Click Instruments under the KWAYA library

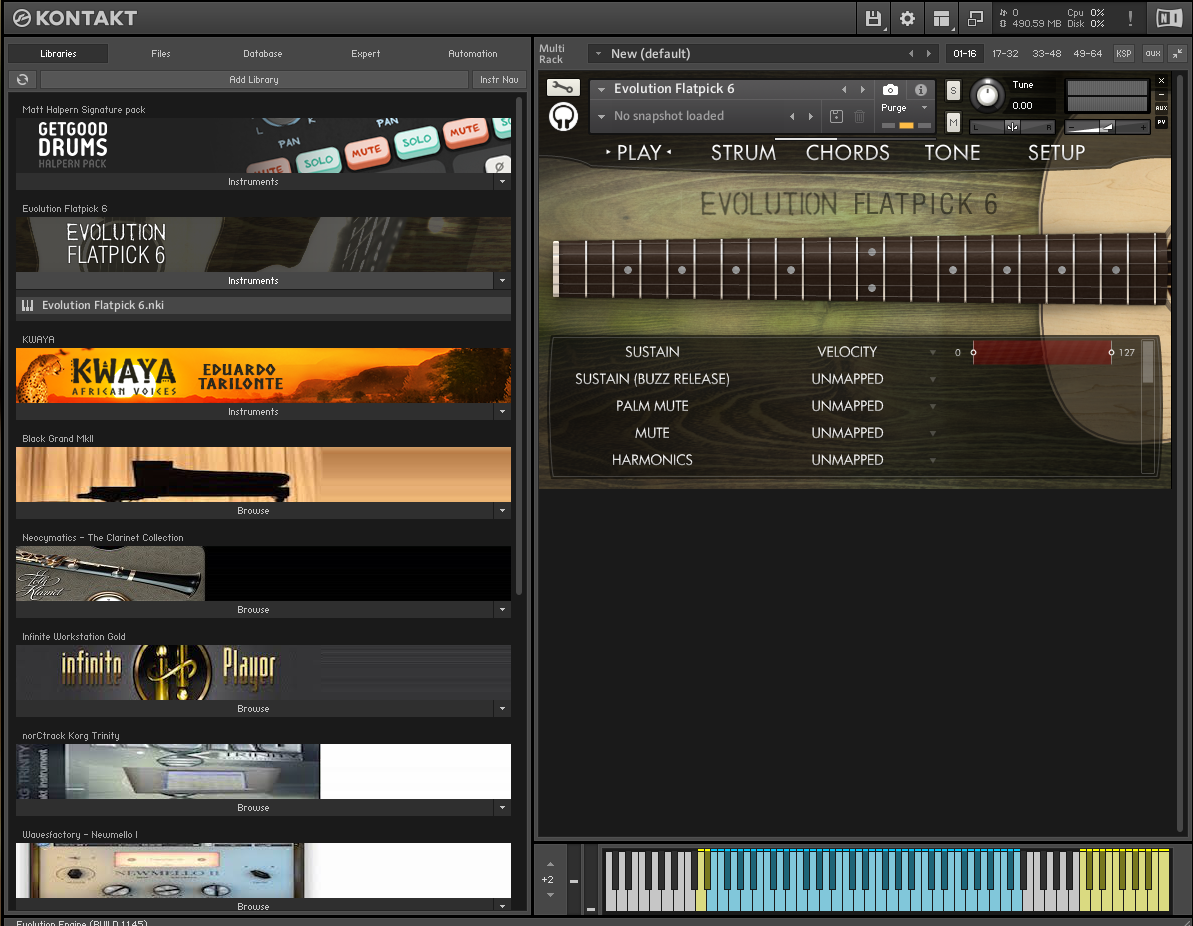tap(254, 412)
